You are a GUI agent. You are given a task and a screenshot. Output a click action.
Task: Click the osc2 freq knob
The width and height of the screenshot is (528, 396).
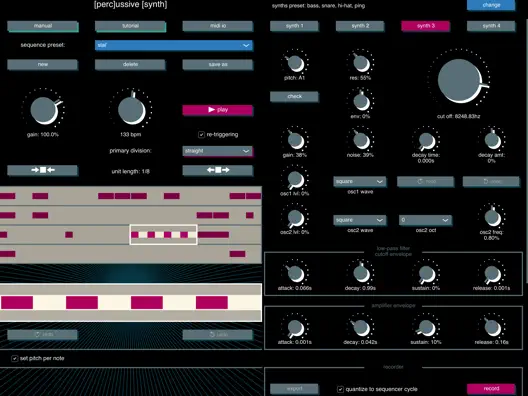(x=492, y=218)
